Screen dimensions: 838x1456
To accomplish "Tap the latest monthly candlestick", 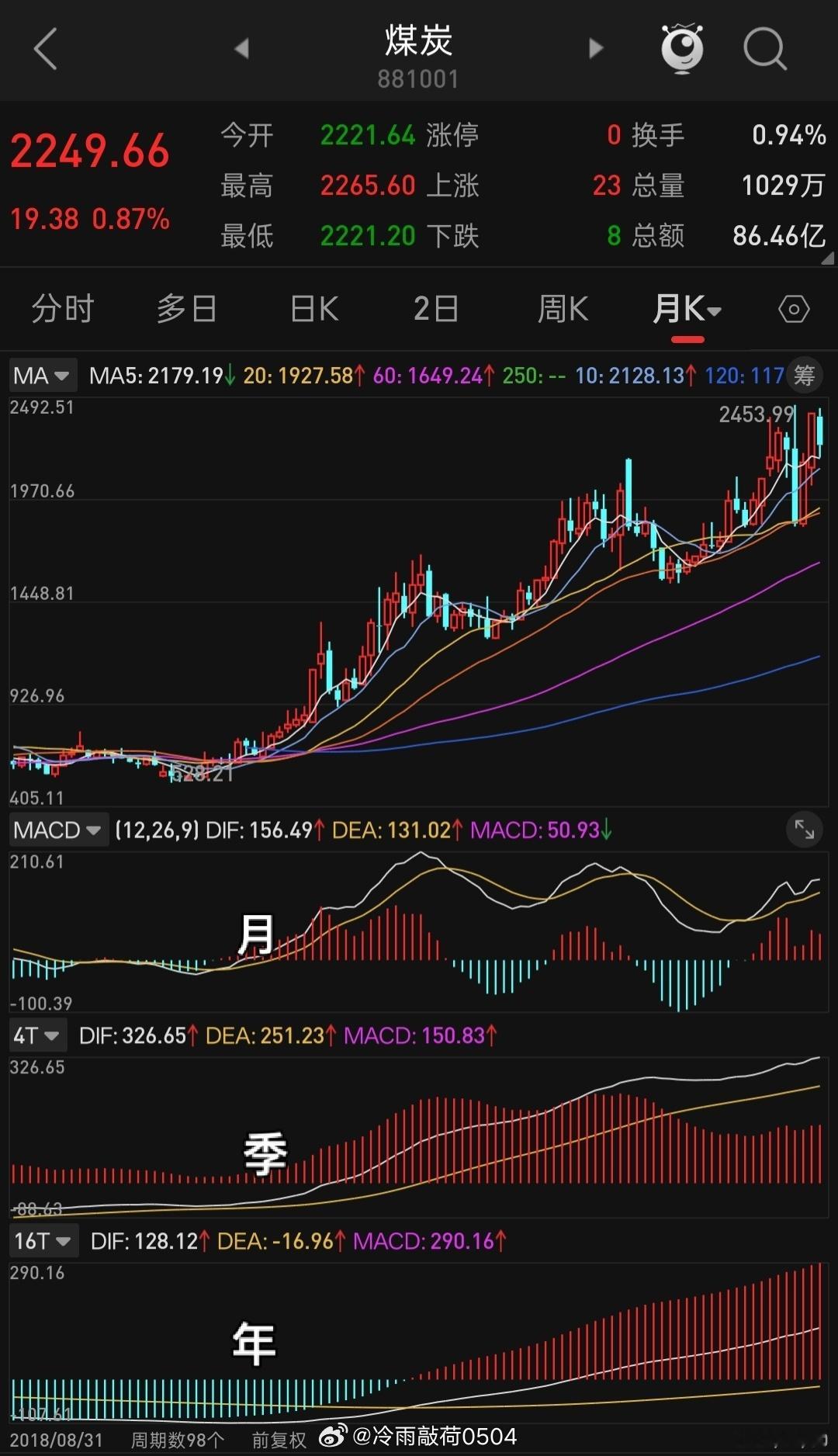I will [820, 433].
